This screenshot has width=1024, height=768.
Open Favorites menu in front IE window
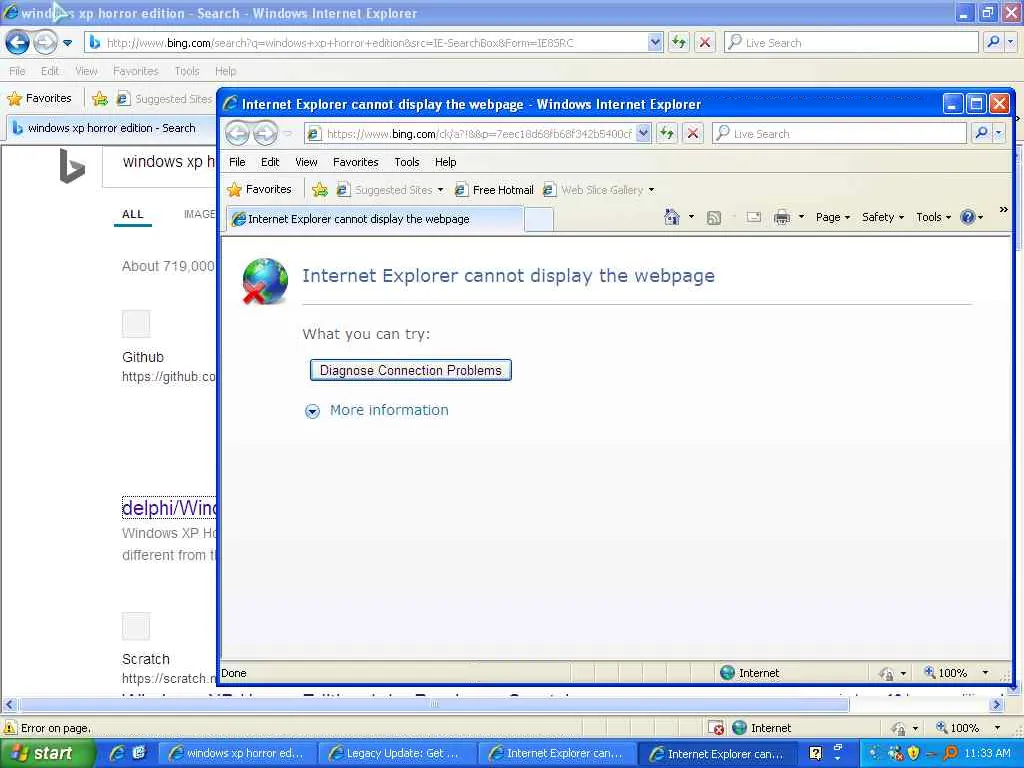click(355, 162)
